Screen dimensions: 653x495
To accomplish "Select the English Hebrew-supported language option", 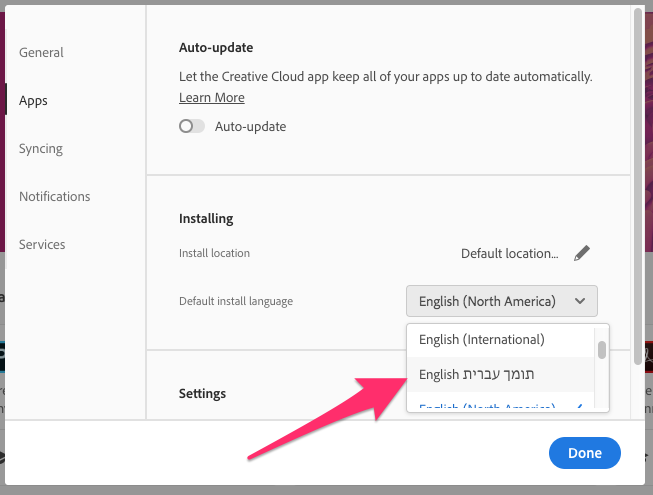I will 476,375.
